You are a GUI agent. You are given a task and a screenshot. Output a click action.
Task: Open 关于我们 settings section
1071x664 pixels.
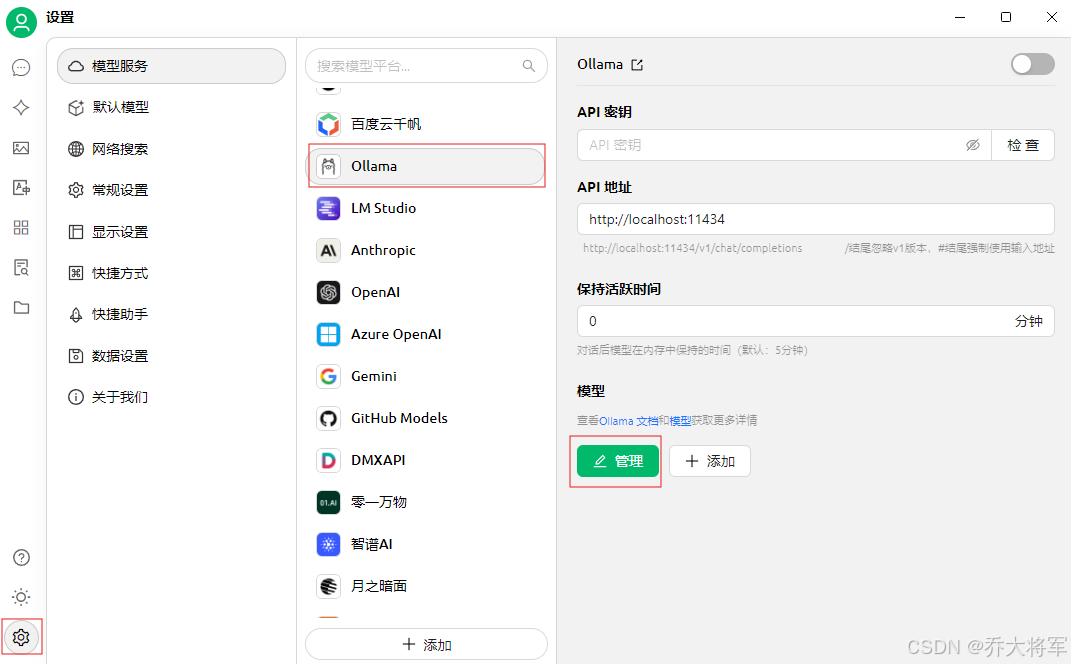pos(171,397)
